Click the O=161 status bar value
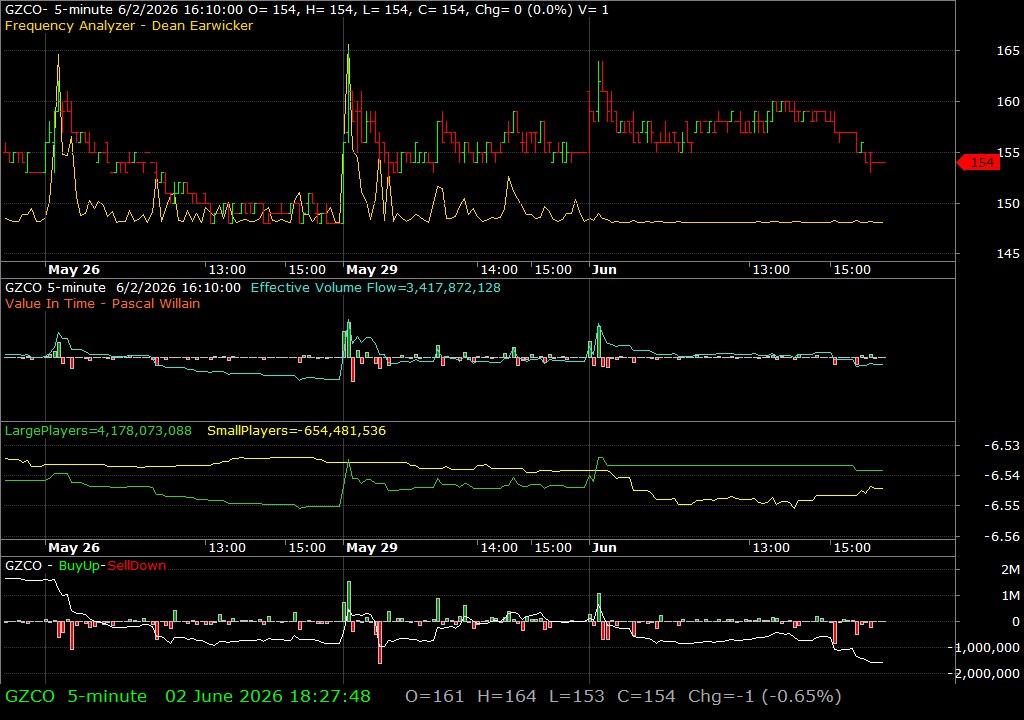1024x720 pixels. pos(434,696)
